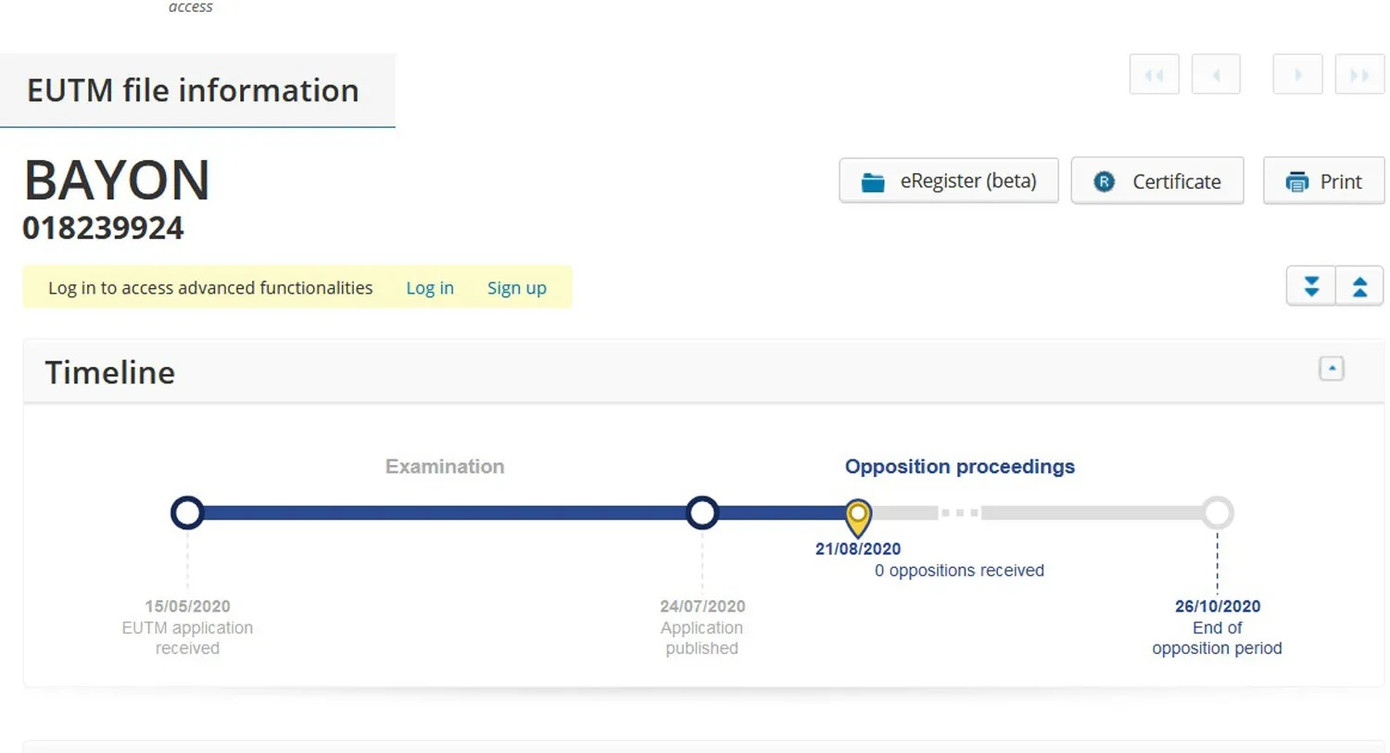
Task: Jump to the last record
Action: (x=1359, y=75)
